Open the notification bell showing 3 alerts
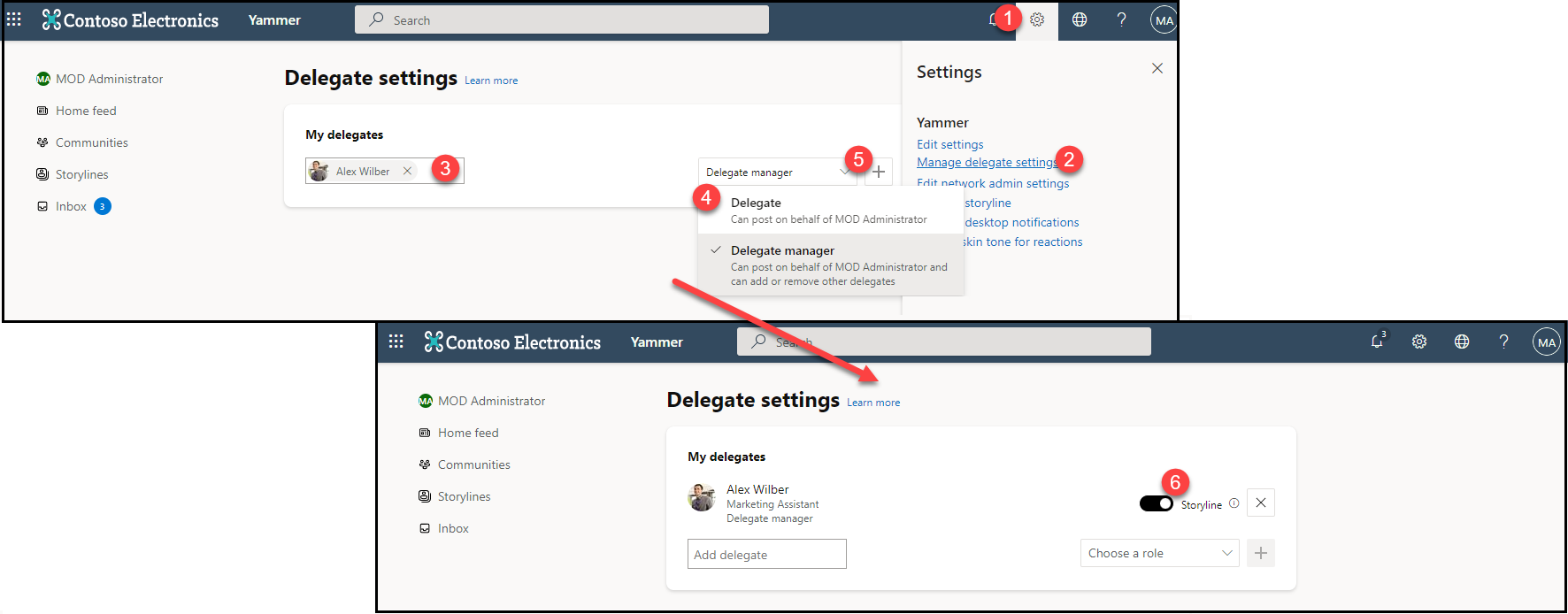 (1377, 342)
